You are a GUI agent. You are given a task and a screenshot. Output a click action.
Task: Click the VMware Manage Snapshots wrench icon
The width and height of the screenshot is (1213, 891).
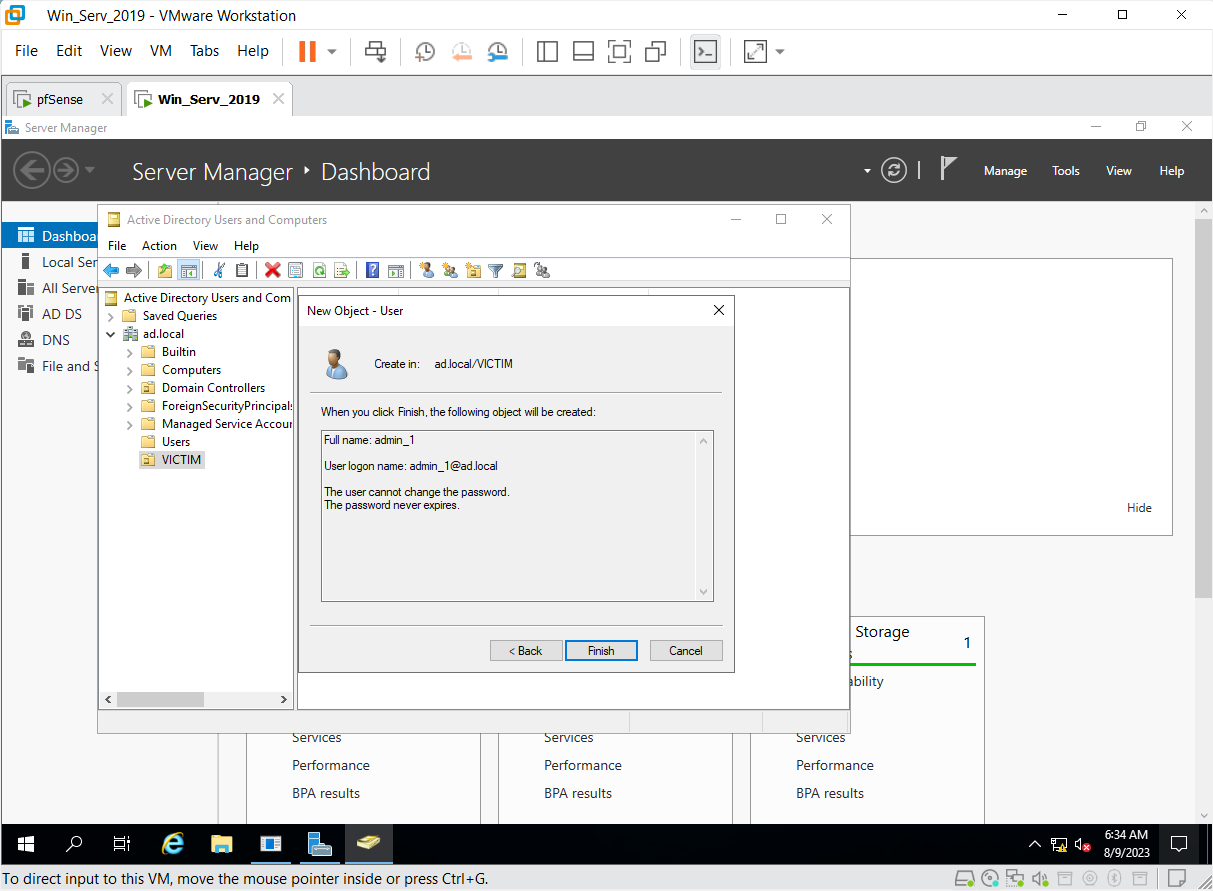(x=497, y=51)
